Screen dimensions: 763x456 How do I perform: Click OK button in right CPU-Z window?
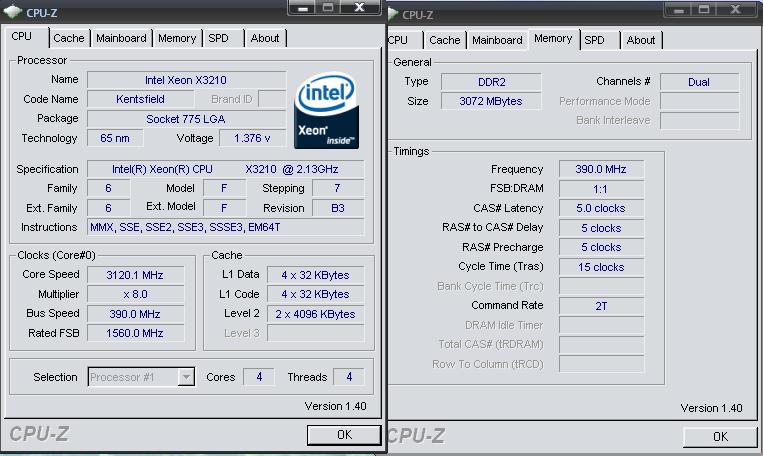pos(720,437)
